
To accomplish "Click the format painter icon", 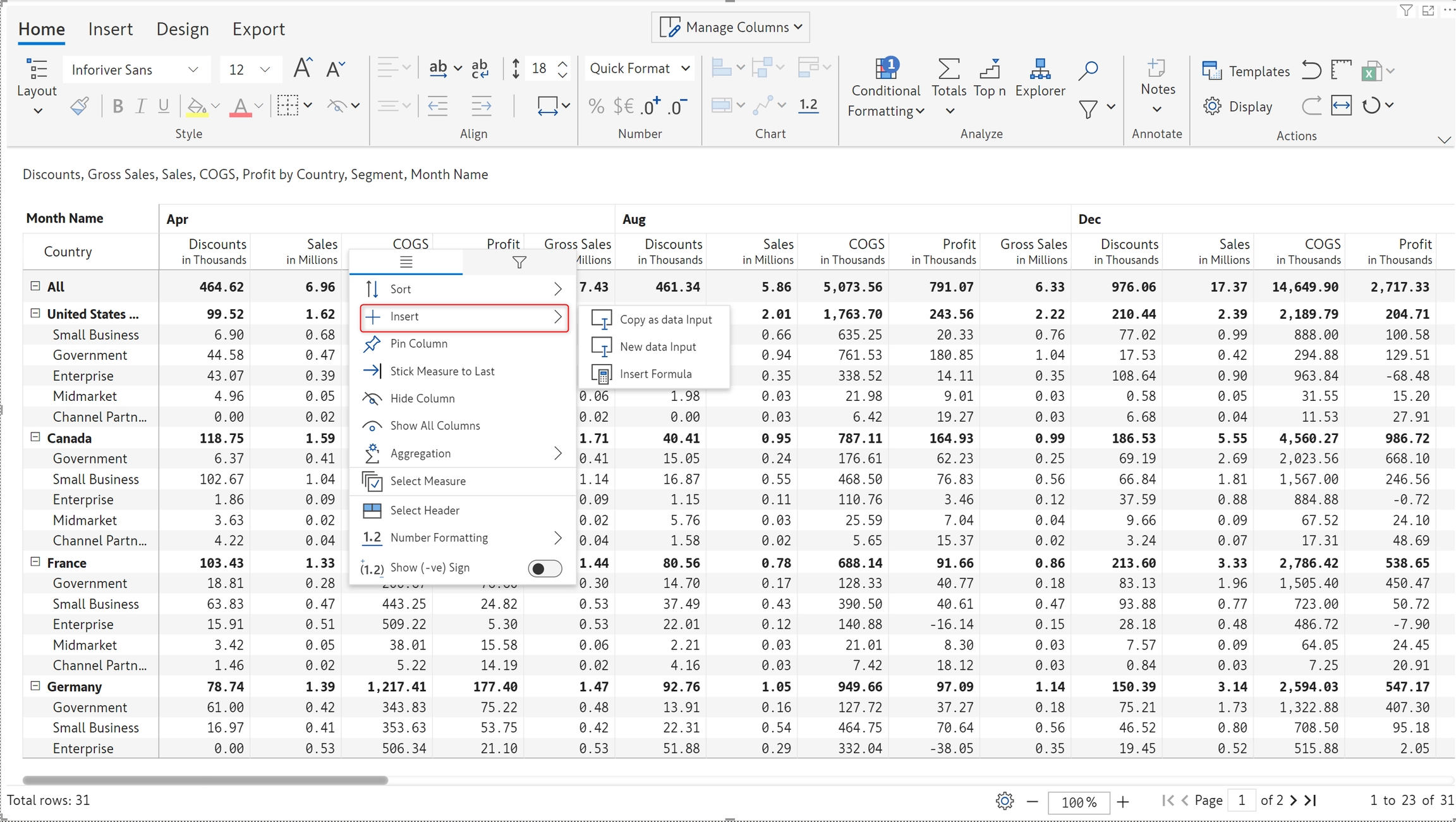I will [x=80, y=106].
